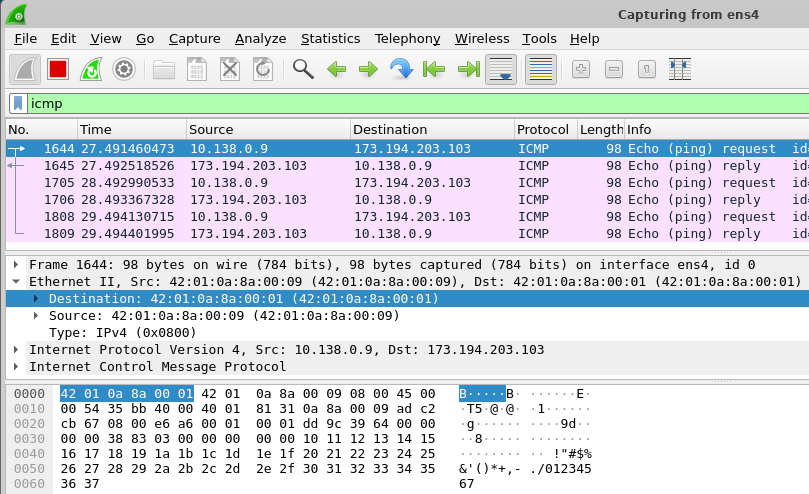Sort packets by Time column header
The height and width of the screenshot is (494, 809).
[x=132, y=130]
